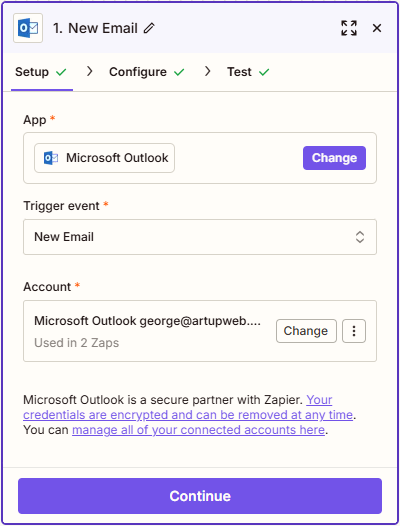Open account options three-dot menu
The height and width of the screenshot is (526, 400).
pyautogui.click(x=354, y=331)
